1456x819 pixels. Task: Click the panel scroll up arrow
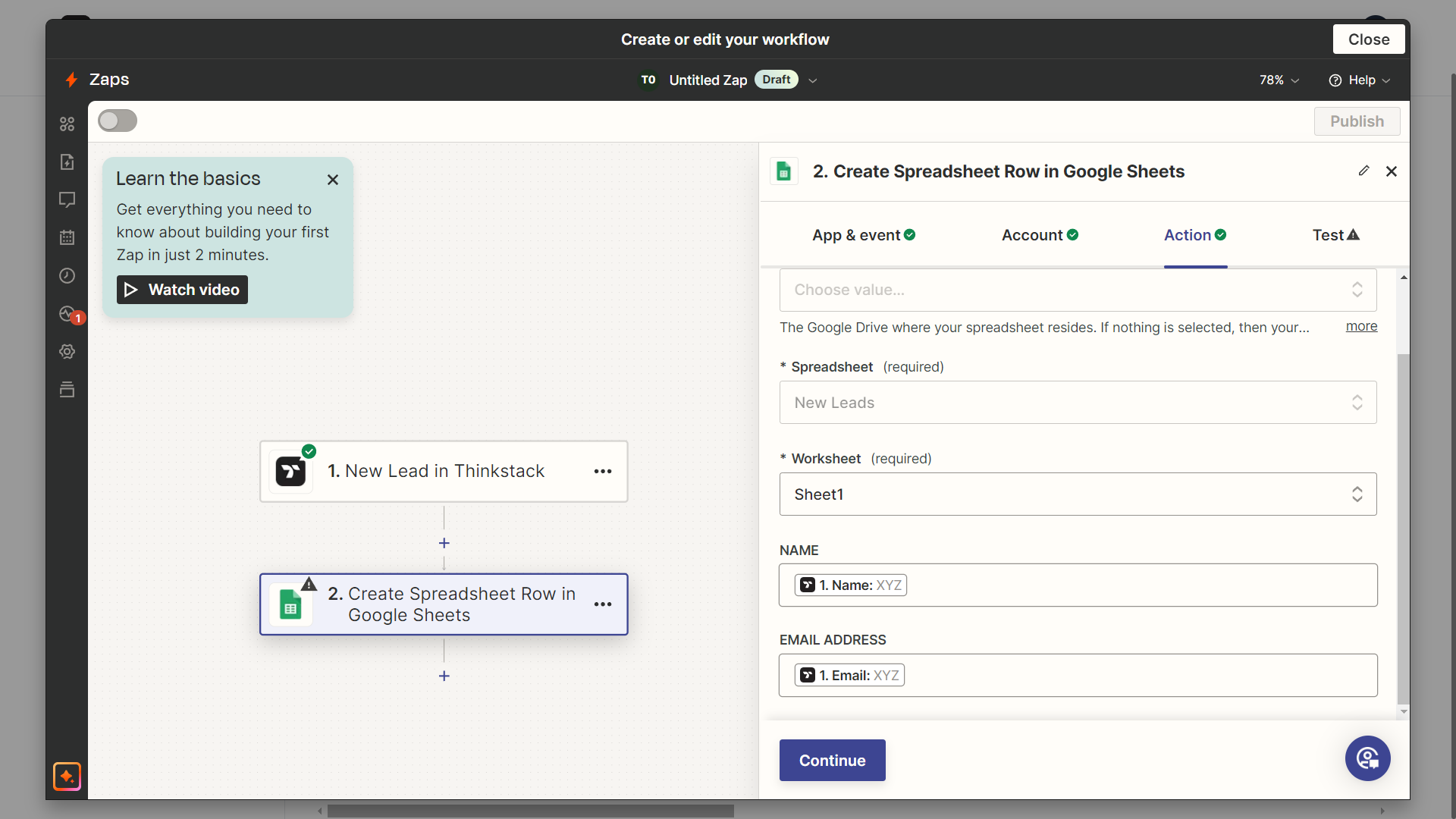coord(1404,278)
